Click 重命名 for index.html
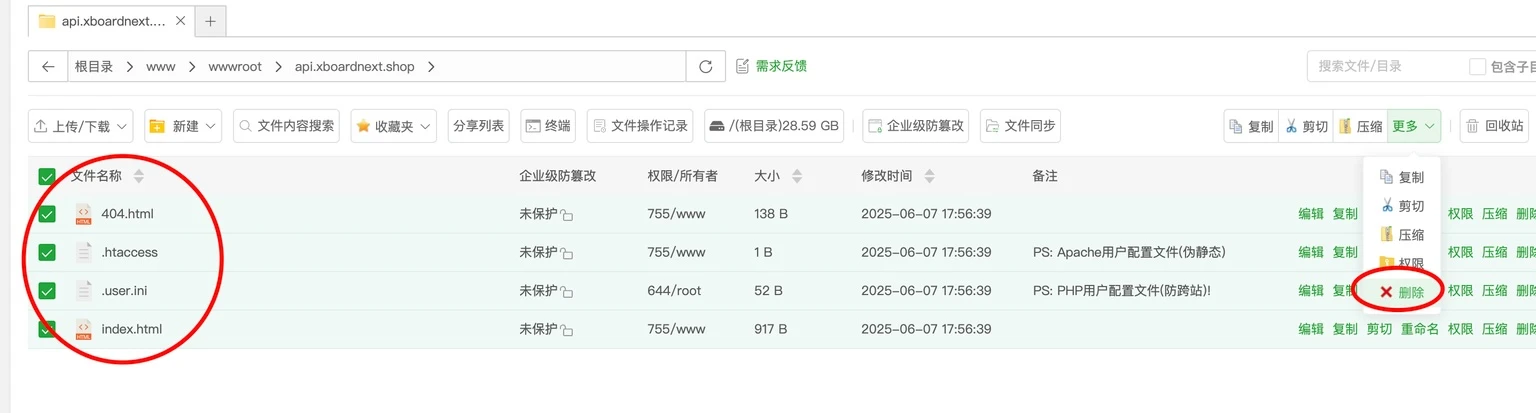 coord(1419,329)
